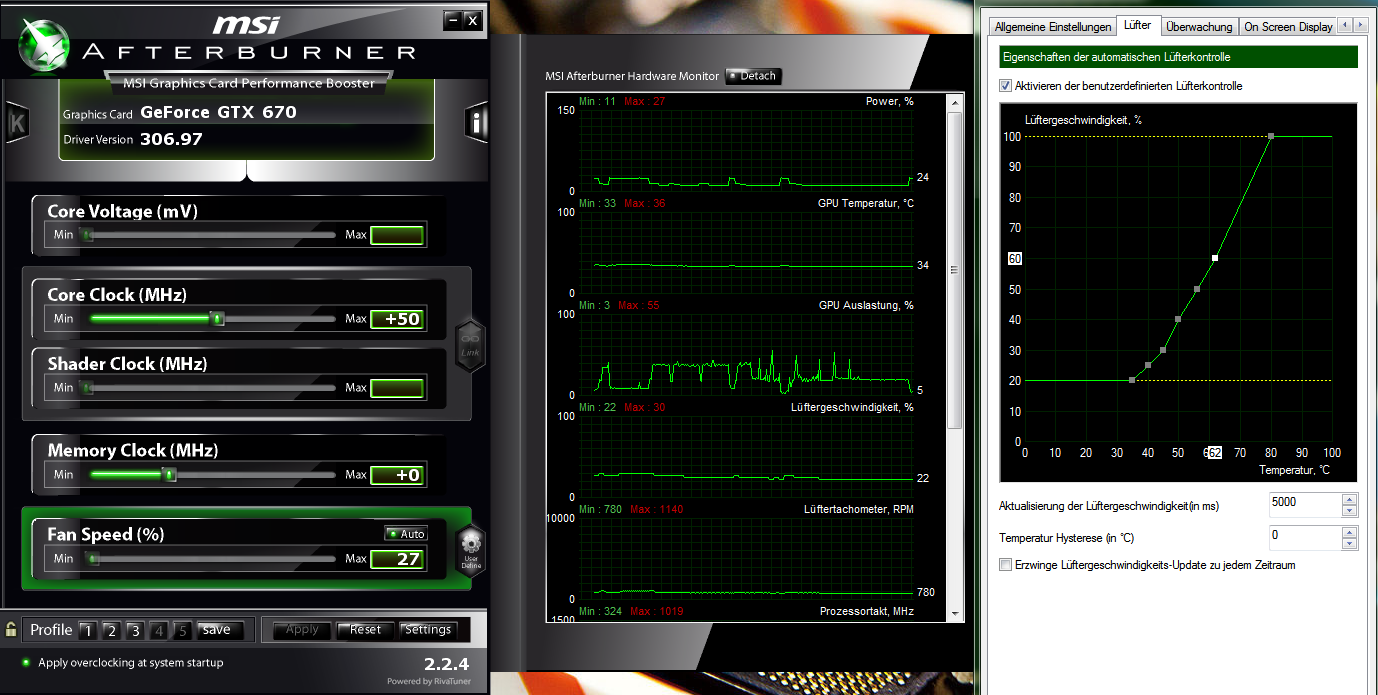
Task: Open the info panel with the i button
Action: point(476,123)
